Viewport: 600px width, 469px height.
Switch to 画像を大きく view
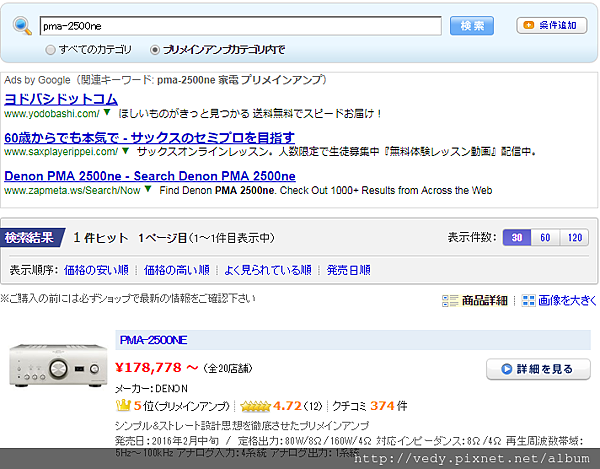[567, 301]
